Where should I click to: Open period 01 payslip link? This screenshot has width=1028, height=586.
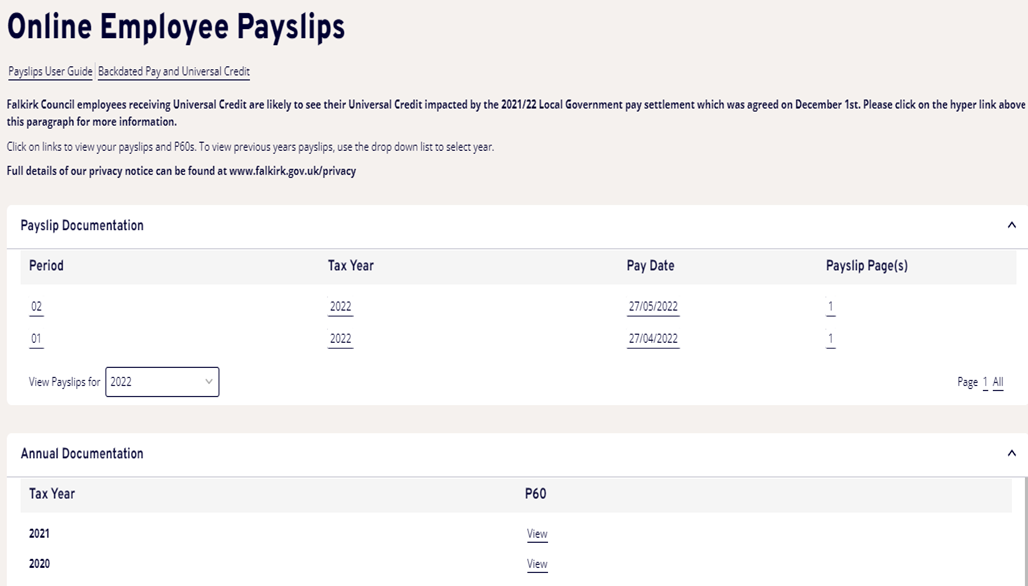coord(36,339)
